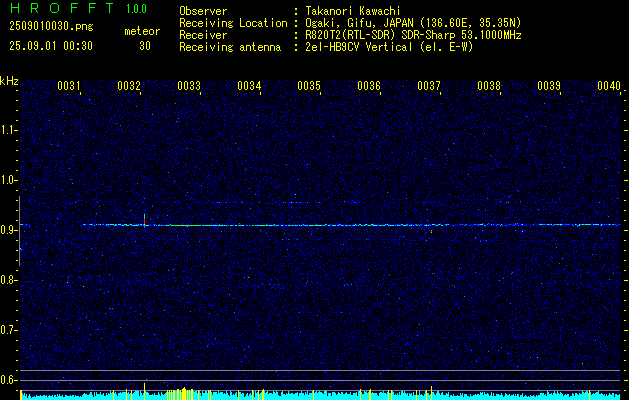Click the 0.9 kHz axis label
The height and width of the screenshot is (400, 629).
coord(9,230)
